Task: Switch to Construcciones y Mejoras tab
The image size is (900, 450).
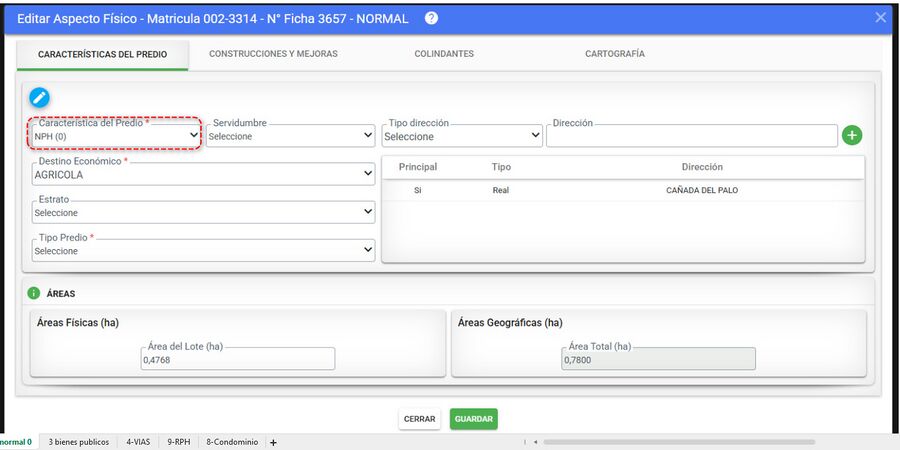Action: (273, 54)
